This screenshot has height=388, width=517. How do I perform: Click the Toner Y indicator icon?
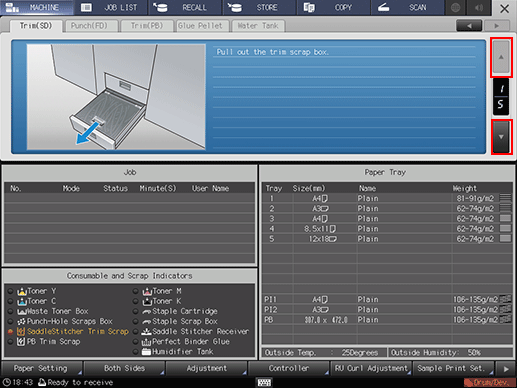pyautogui.click(x=22, y=292)
